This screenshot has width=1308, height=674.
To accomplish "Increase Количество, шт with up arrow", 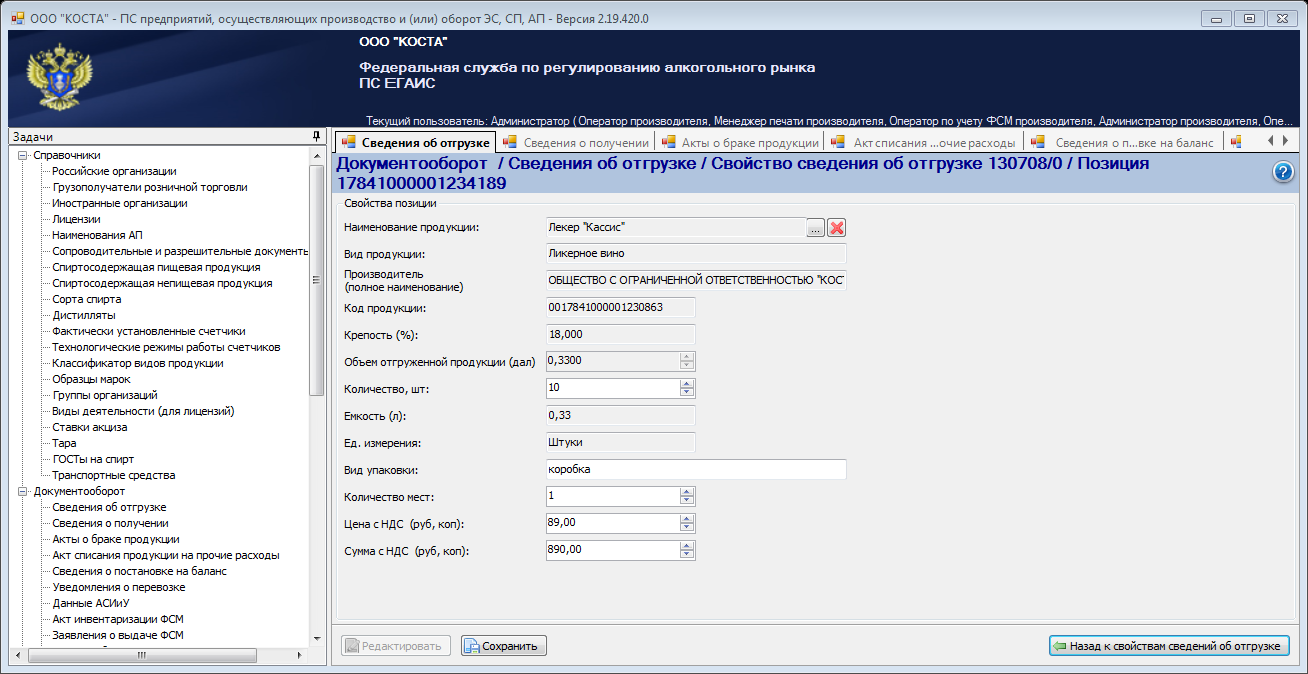I will 687,384.
